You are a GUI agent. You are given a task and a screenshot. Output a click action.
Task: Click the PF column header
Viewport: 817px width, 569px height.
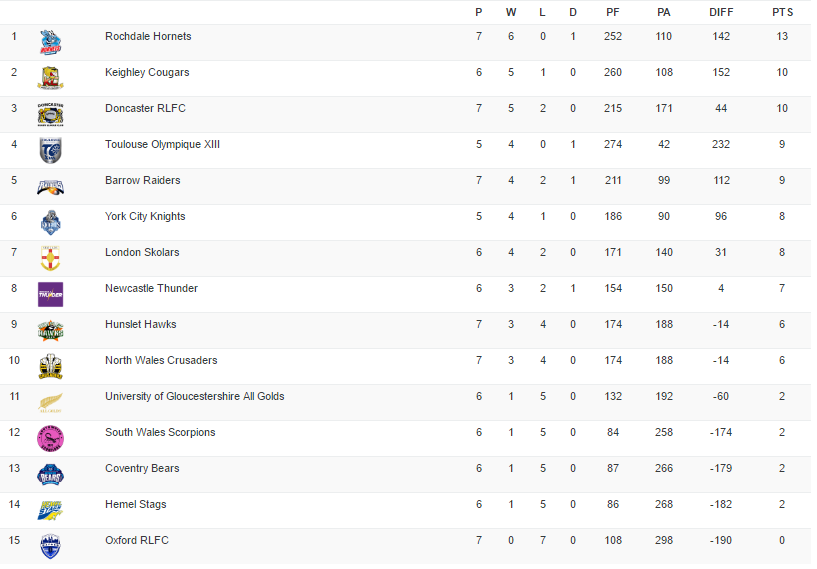coord(613,12)
